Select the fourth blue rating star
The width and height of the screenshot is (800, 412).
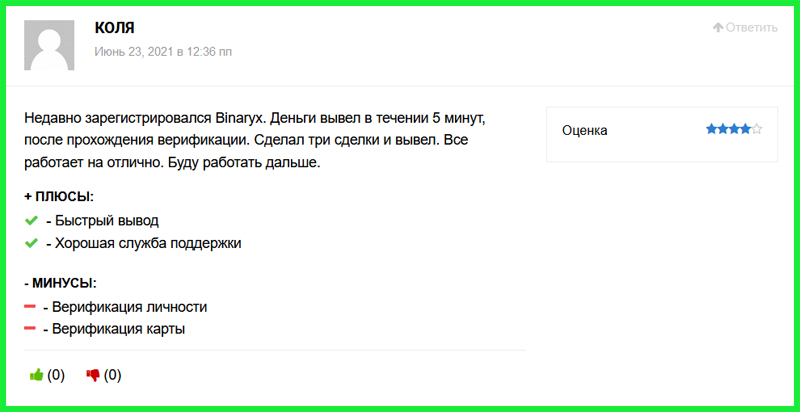[x=745, y=129]
